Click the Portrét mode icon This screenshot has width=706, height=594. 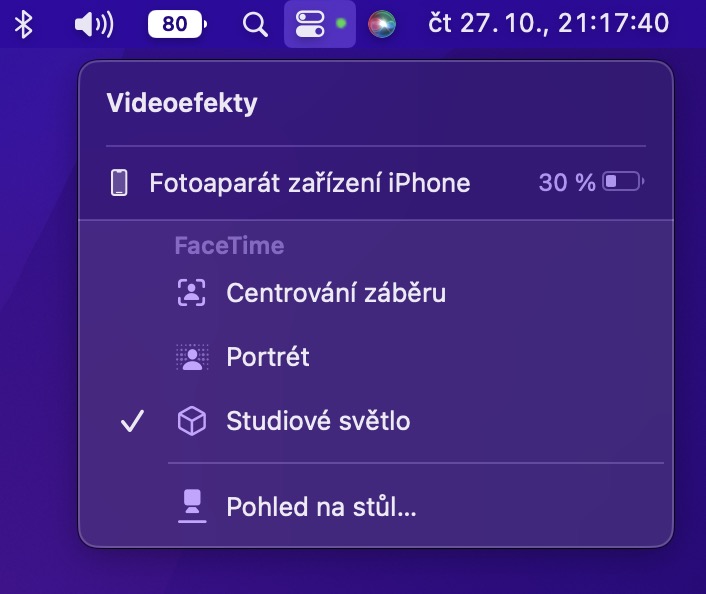click(x=191, y=357)
